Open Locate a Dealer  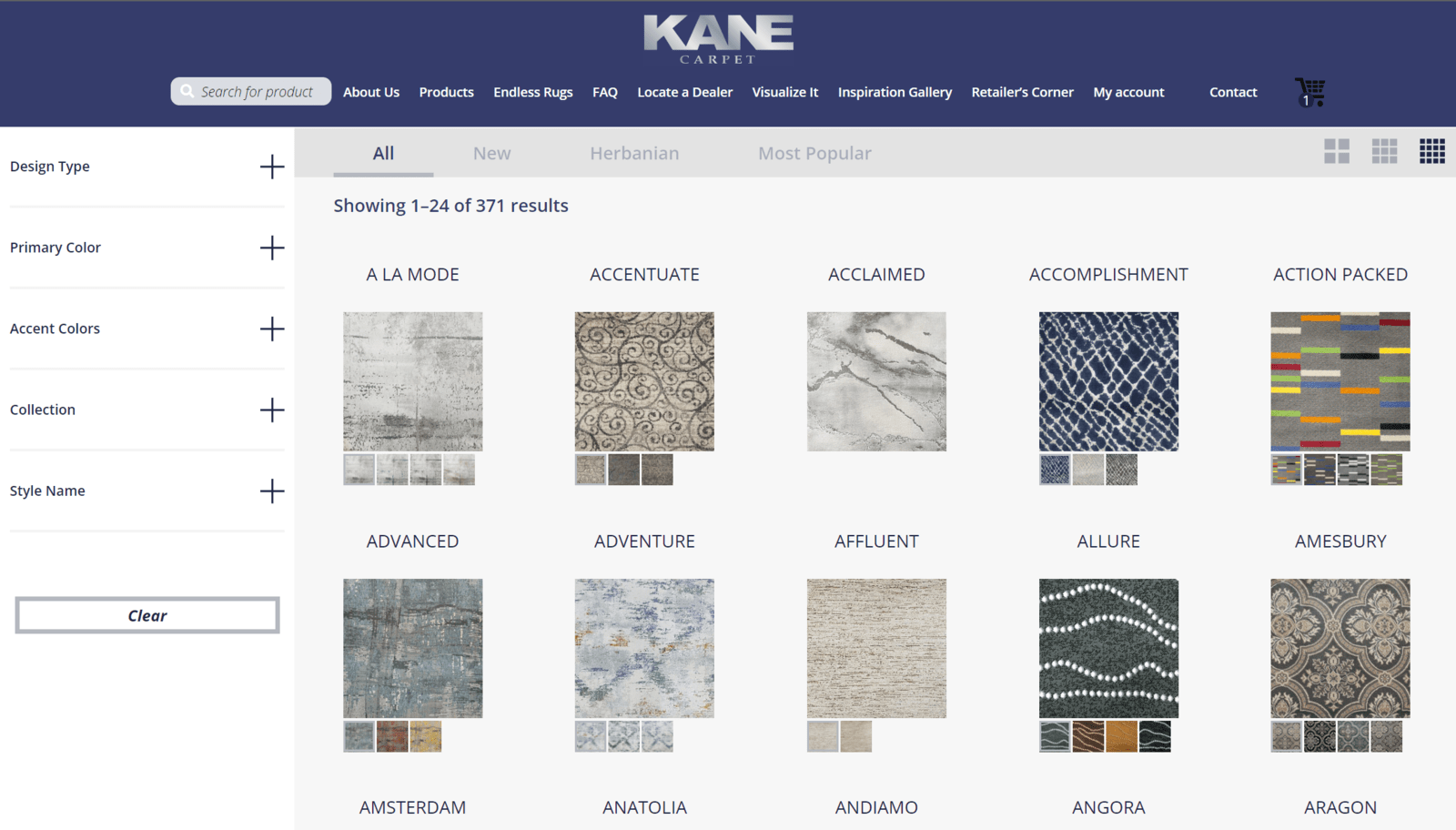click(684, 92)
